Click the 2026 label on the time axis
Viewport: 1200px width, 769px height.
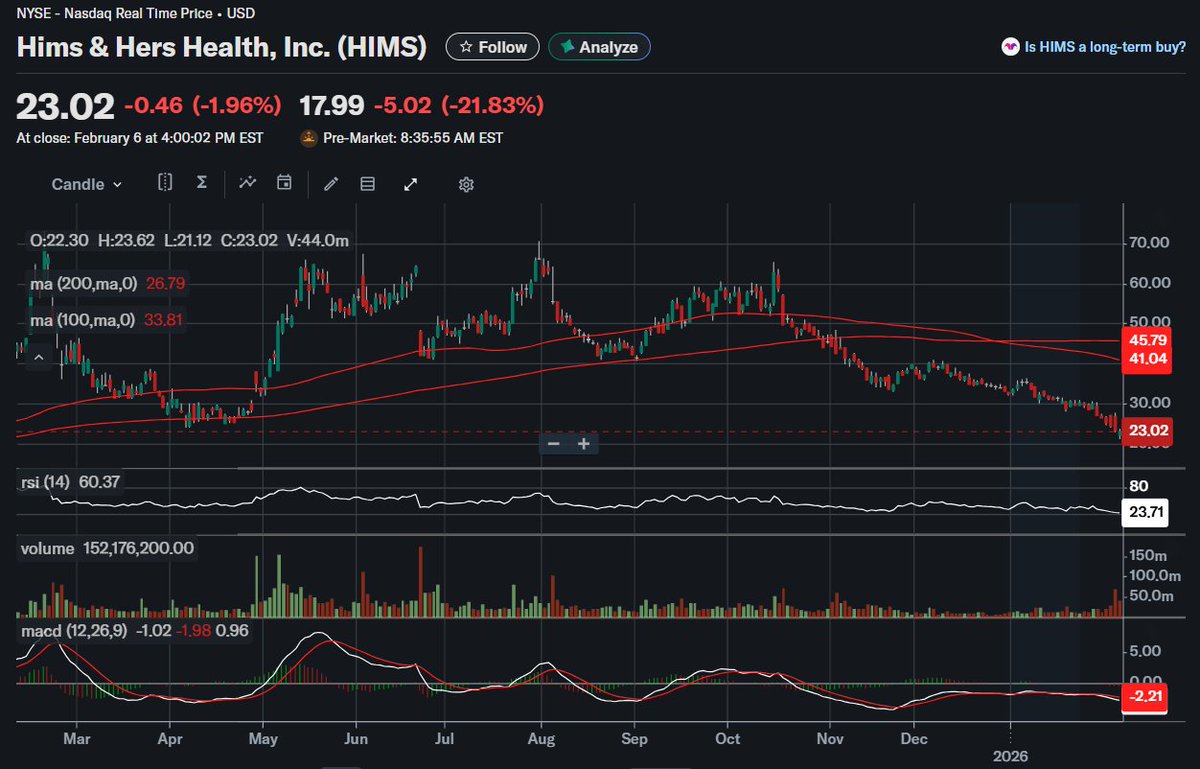pos(1011,757)
